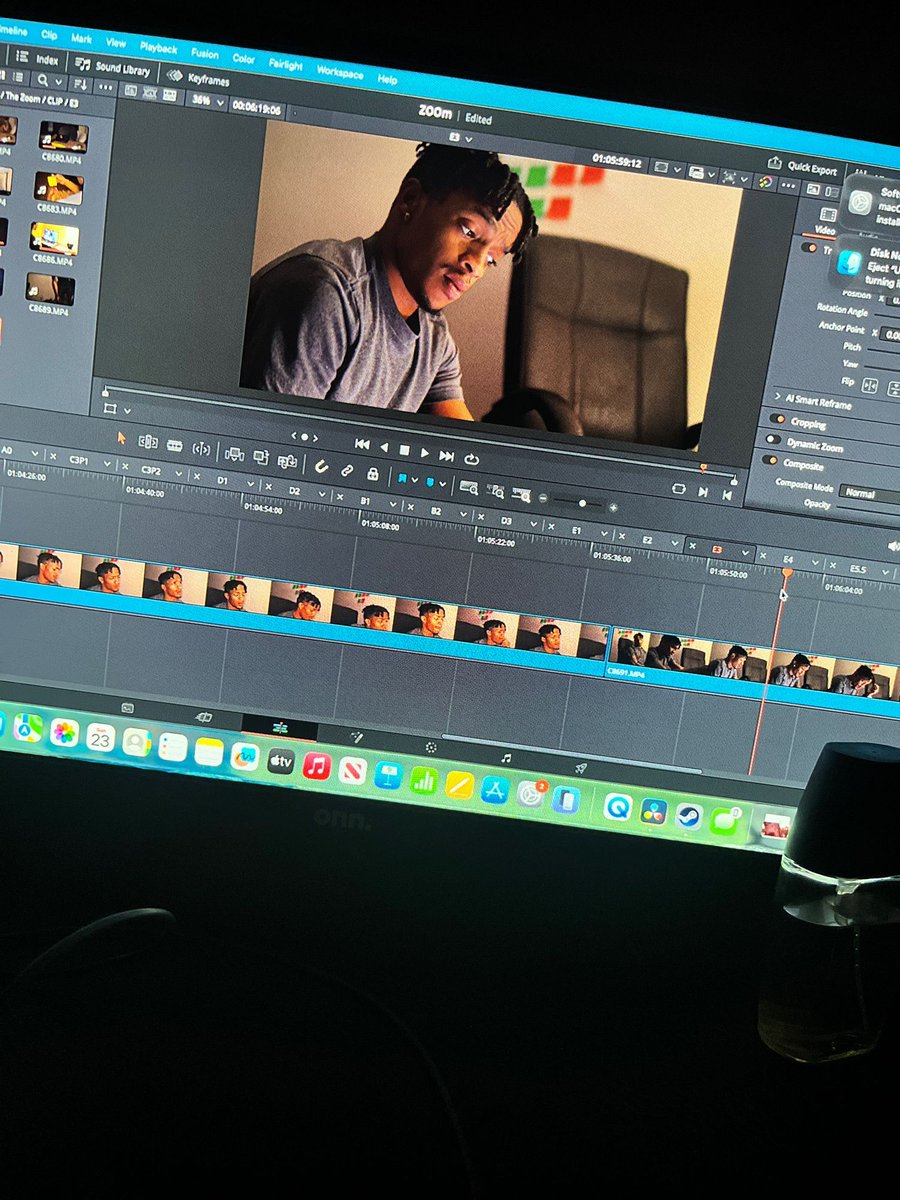This screenshot has height=1200, width=900.
Task: Switch to the C3P1 timeline tab
Action: pyautogui.click(x=79, y=460)
